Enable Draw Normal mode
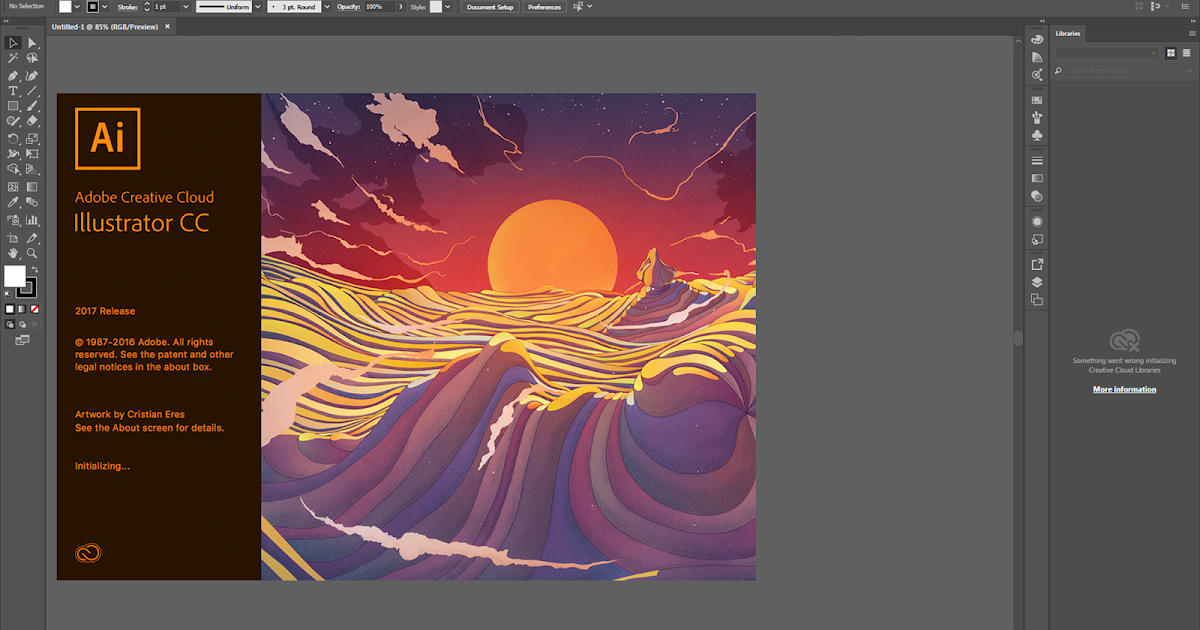 point(10,324)
